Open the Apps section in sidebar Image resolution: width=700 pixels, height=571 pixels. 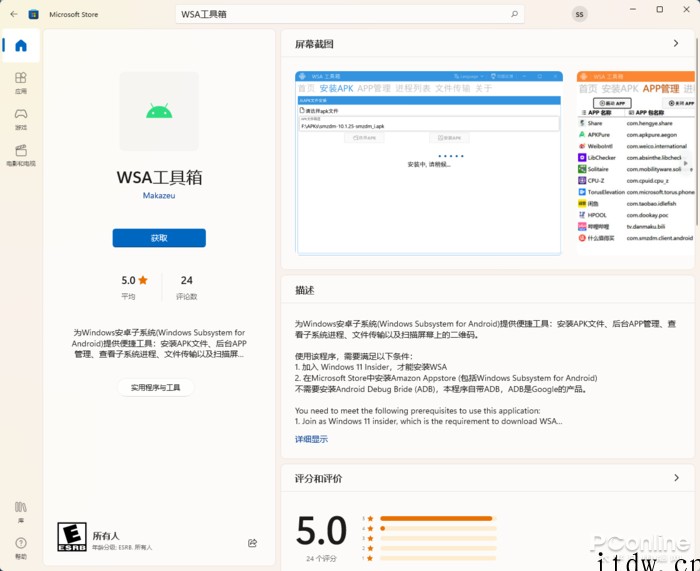point(21,83)
